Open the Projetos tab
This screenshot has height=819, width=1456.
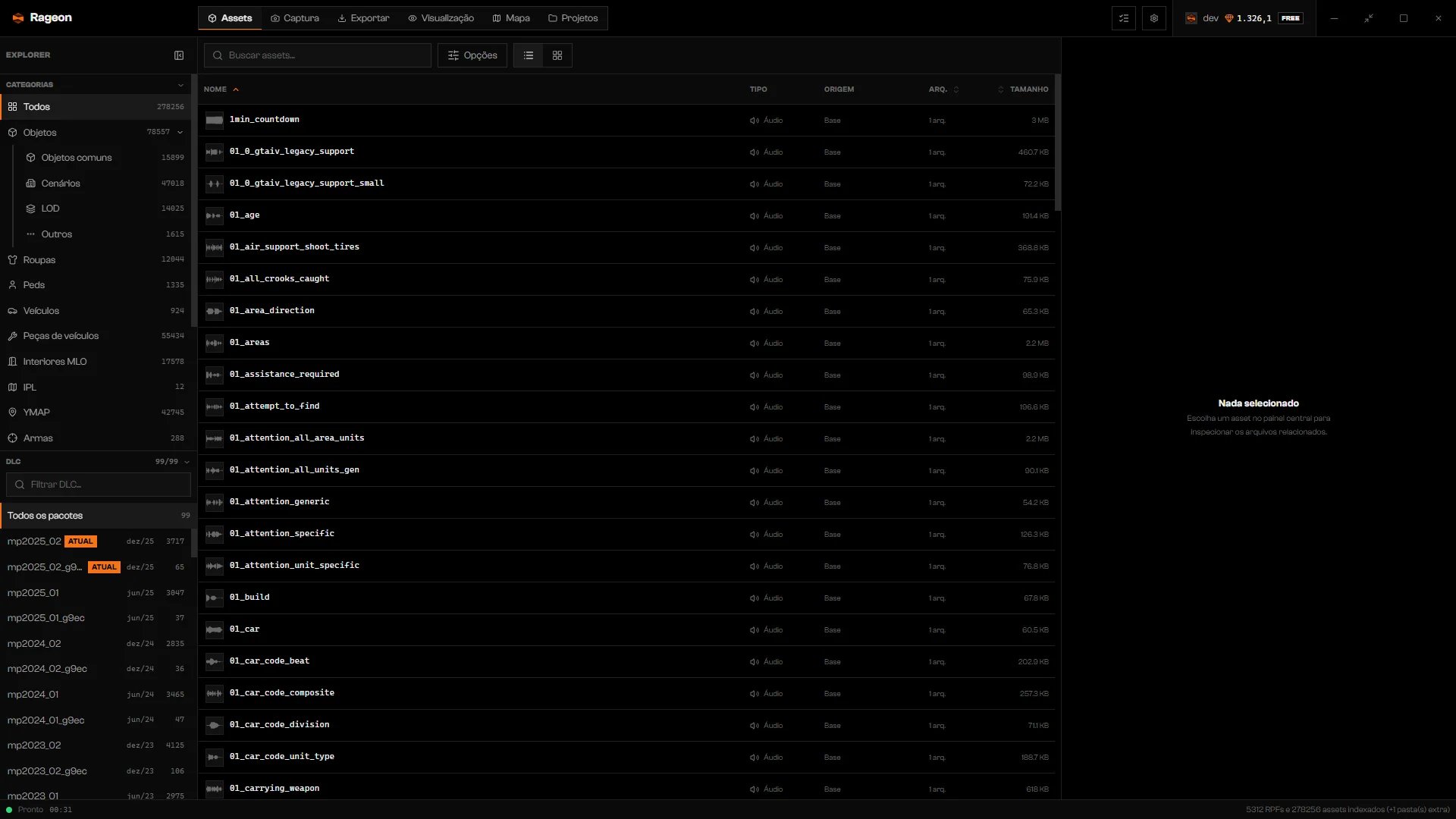point(573,18)
